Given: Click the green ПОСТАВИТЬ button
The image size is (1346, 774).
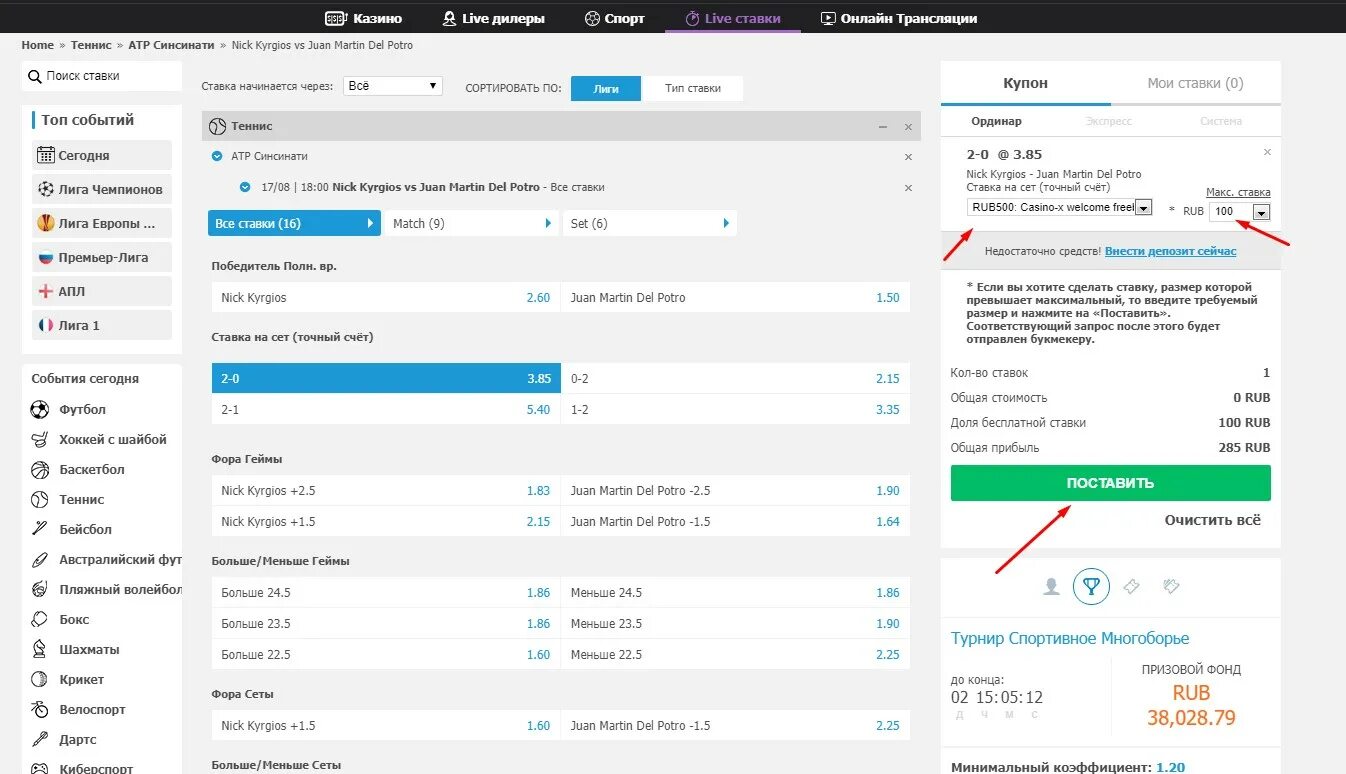Looking at the screenshot, I should pyautogui.click(x=1111, y=483).
